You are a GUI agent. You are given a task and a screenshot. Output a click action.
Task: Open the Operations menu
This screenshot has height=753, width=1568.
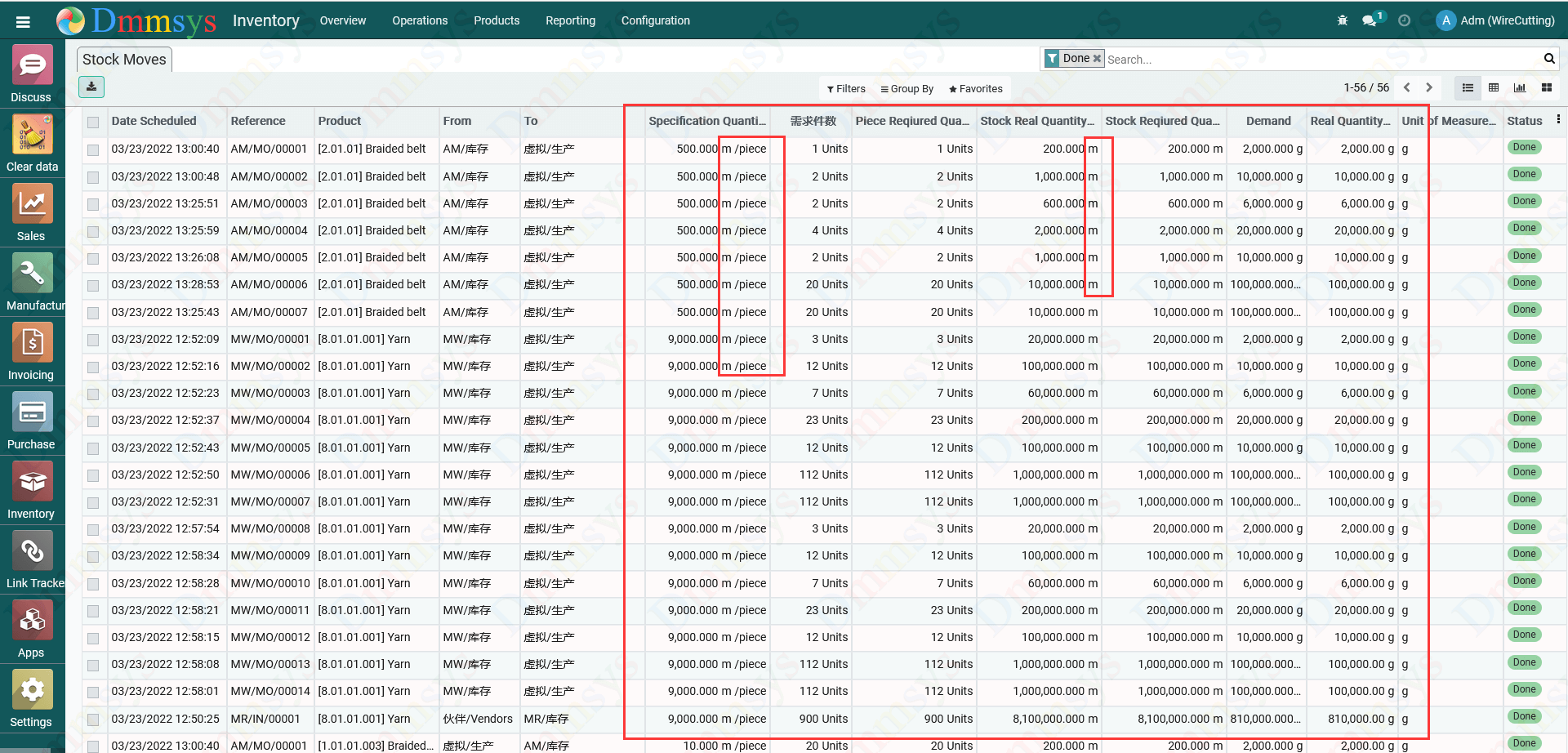point(420,20)
